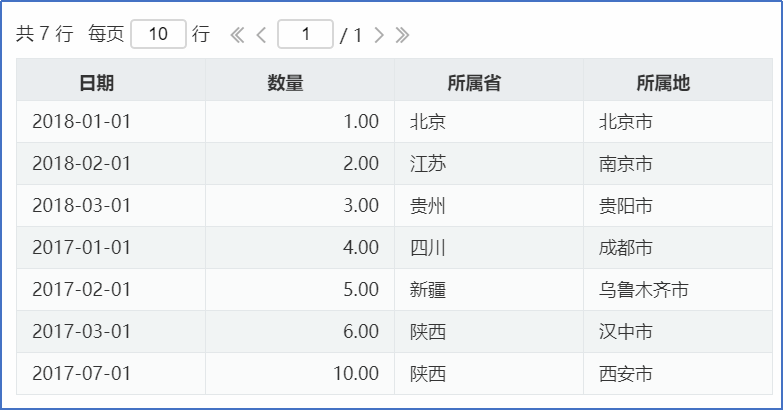Click the 所属地 column header
This screenshot has width=784, height=412.
point(678,80)
